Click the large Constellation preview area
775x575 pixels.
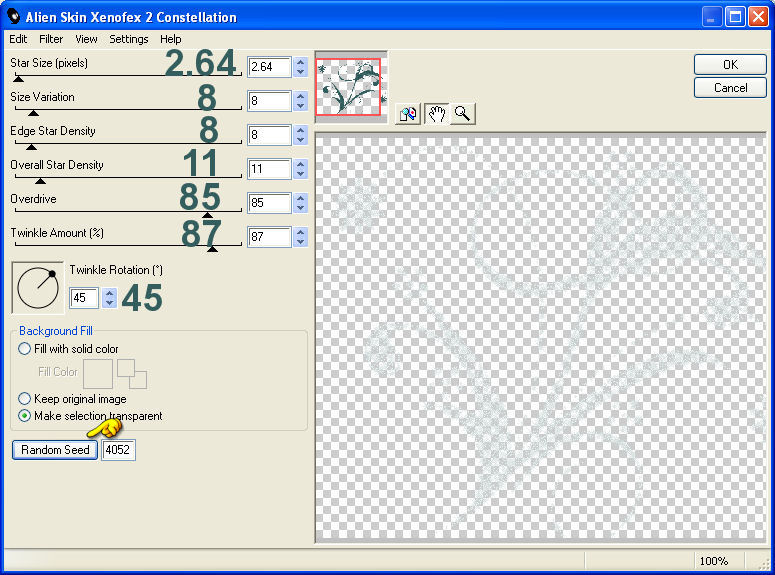pyautogui.click(x=540, y=339)
